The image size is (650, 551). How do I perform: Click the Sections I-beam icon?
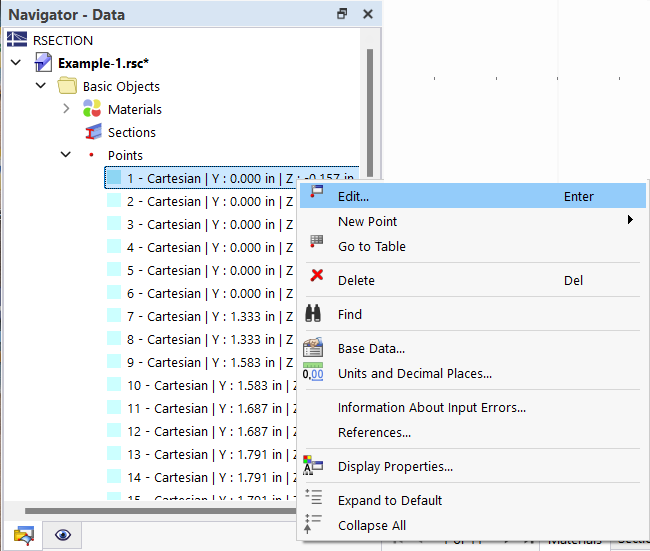coord(93,132)
